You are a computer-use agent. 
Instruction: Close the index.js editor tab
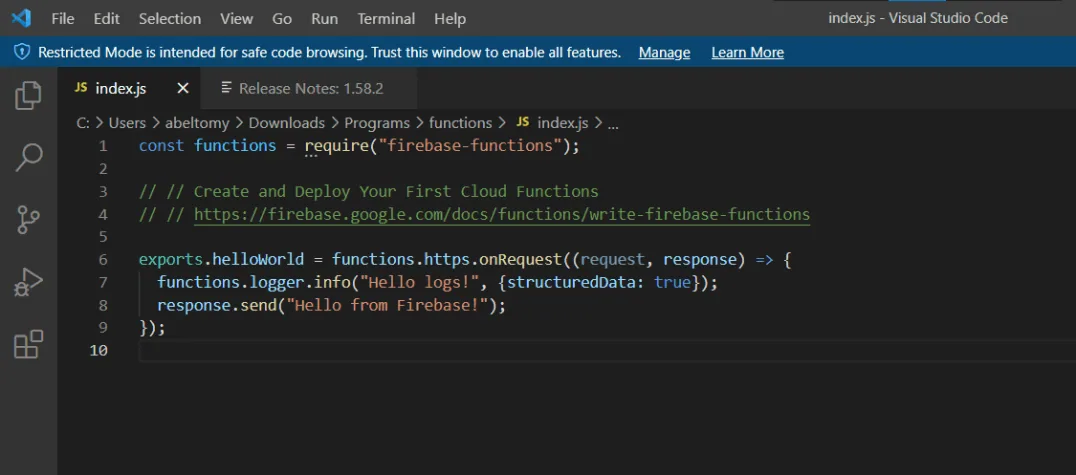[x=183, y=88]
